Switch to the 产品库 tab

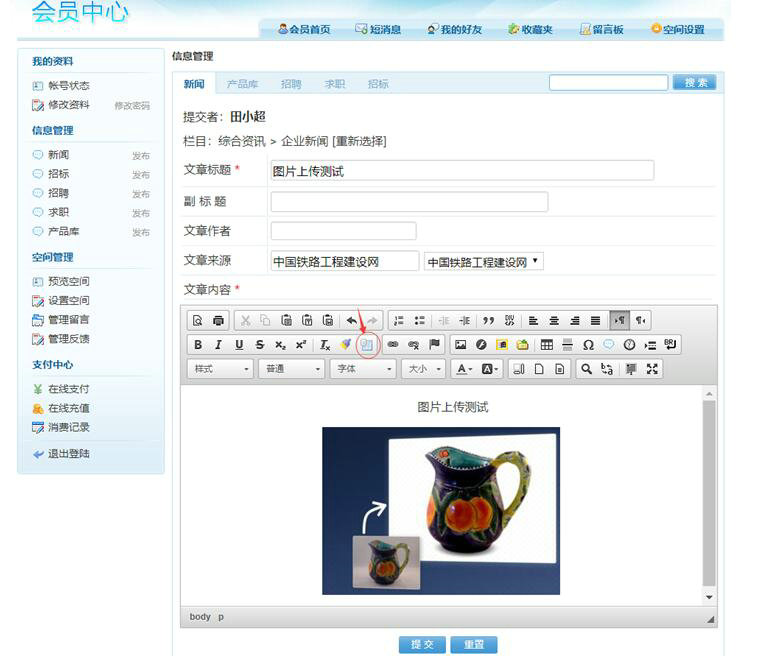pyautogui.click(x=242, y=84)
